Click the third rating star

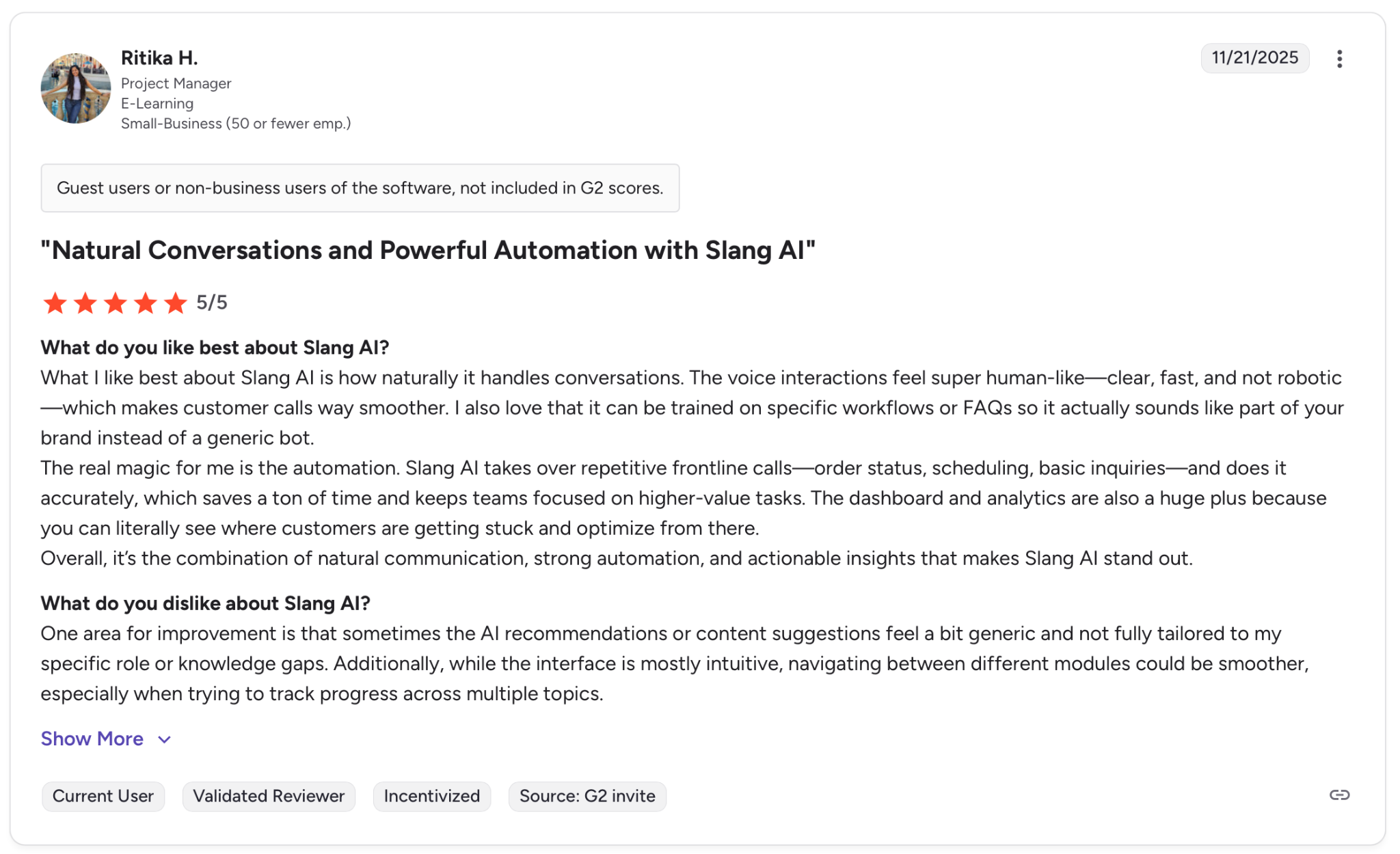[115, 303]
